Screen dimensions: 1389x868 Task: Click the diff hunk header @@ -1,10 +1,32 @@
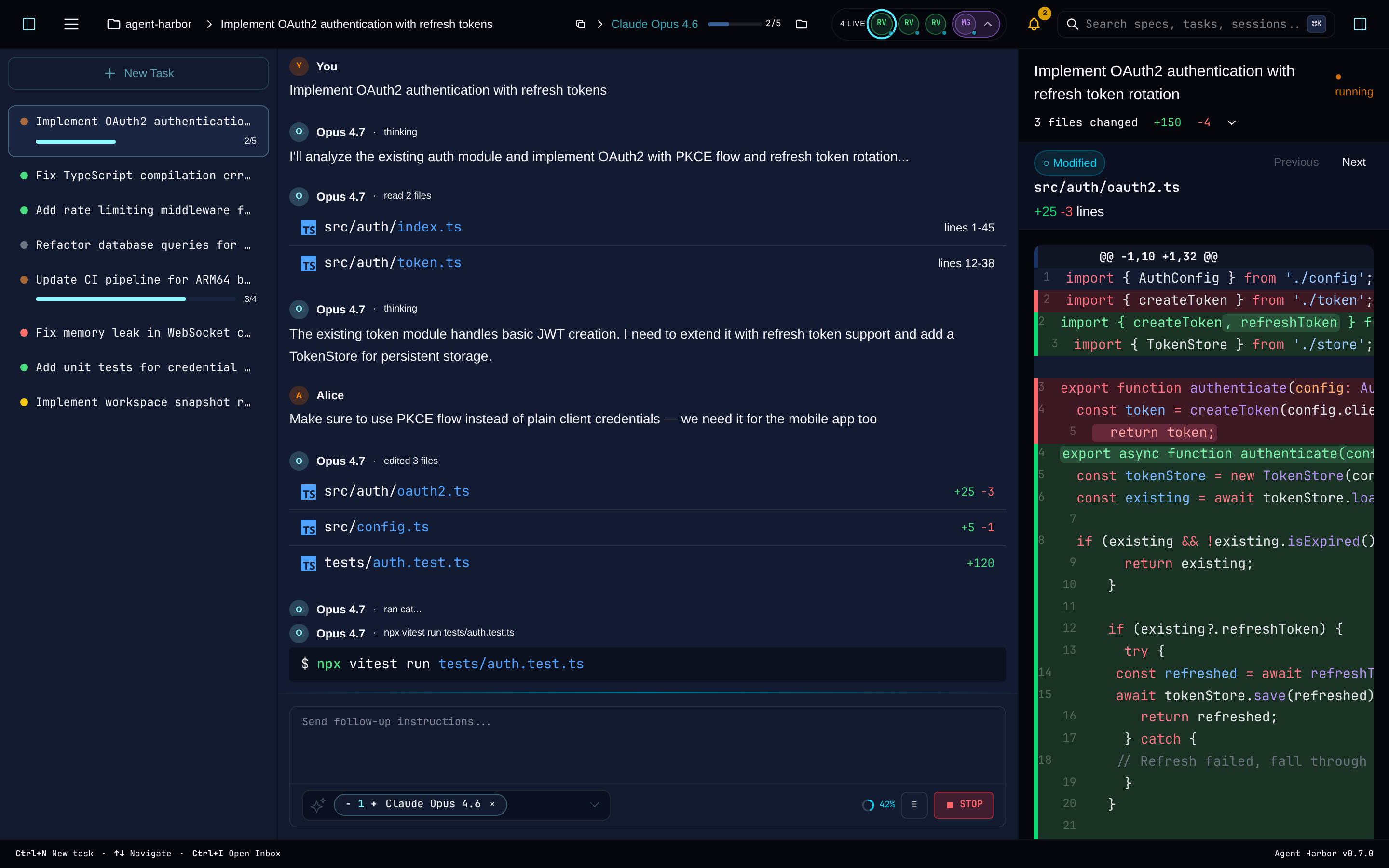(x=1157, y=257)
